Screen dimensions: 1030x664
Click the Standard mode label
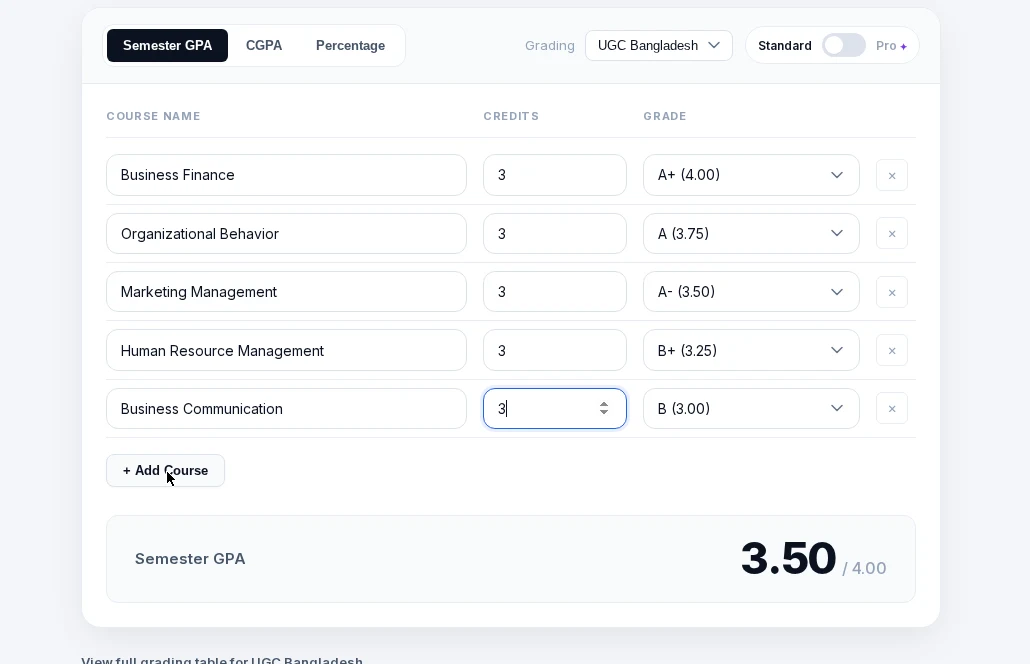[784, 46]
